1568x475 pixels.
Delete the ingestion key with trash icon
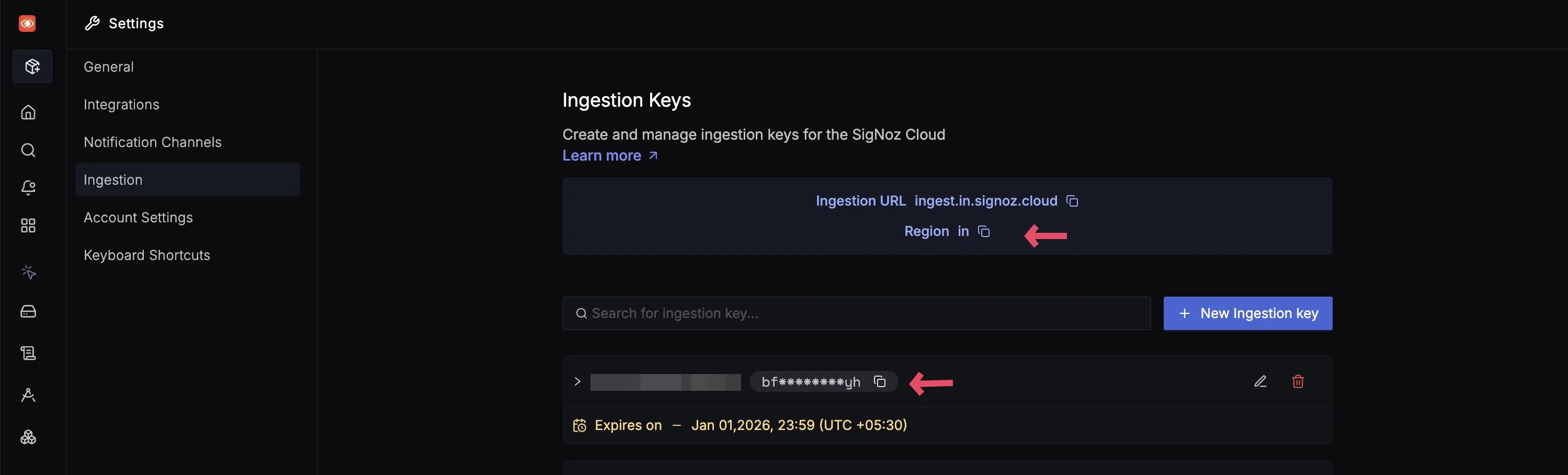pyautogui.click(x=1298, y=382)
